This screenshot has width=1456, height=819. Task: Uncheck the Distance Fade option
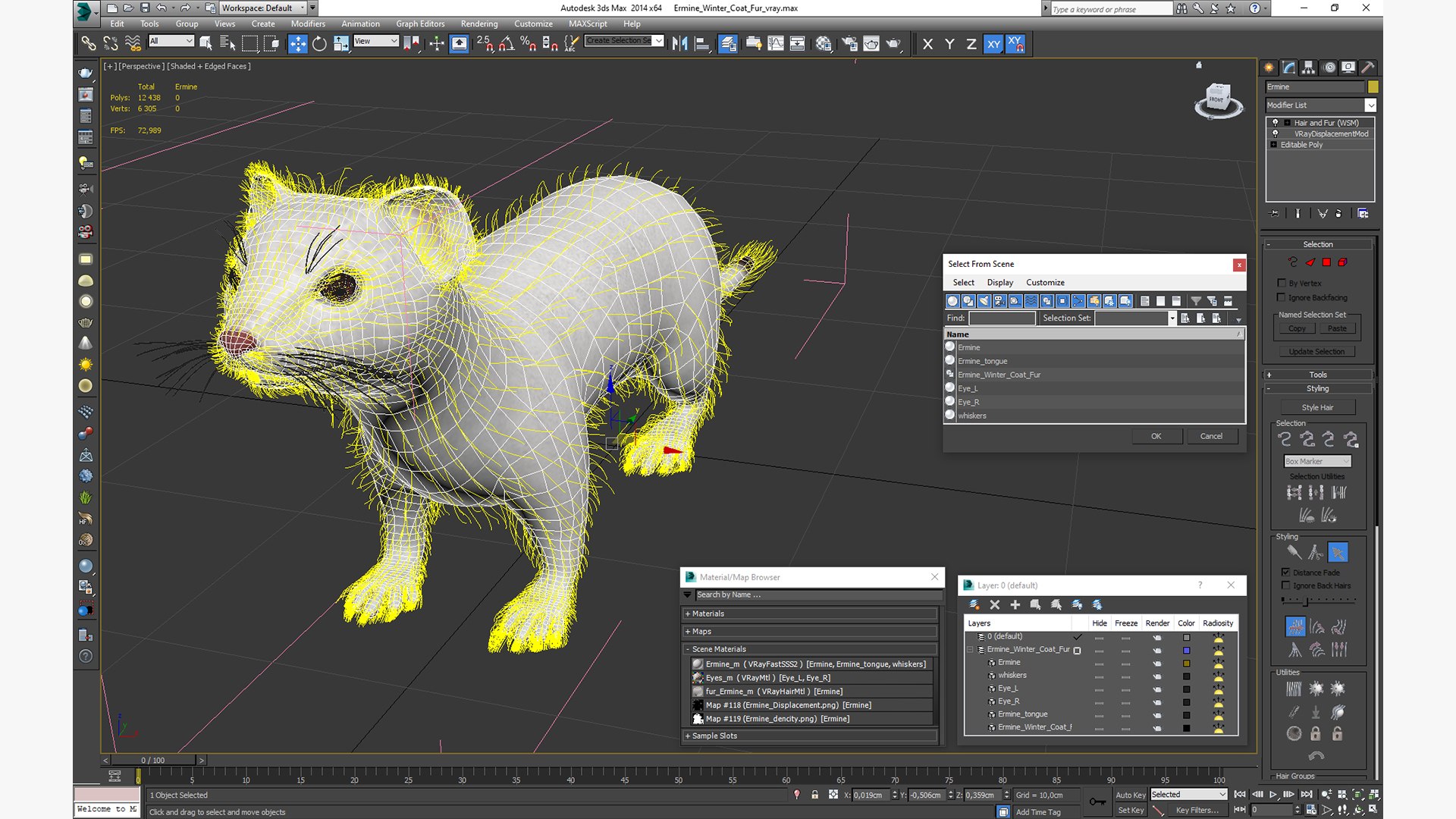(1285, 573)
